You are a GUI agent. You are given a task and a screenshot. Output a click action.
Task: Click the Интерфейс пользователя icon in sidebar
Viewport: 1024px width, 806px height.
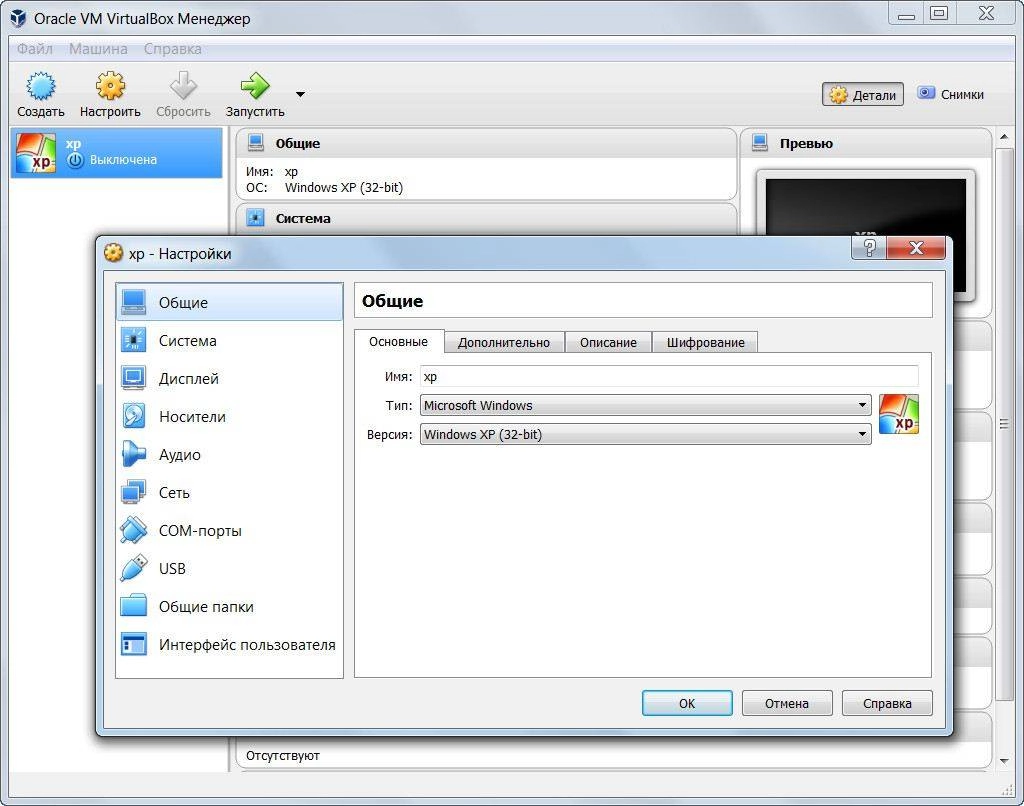(134, 644)
